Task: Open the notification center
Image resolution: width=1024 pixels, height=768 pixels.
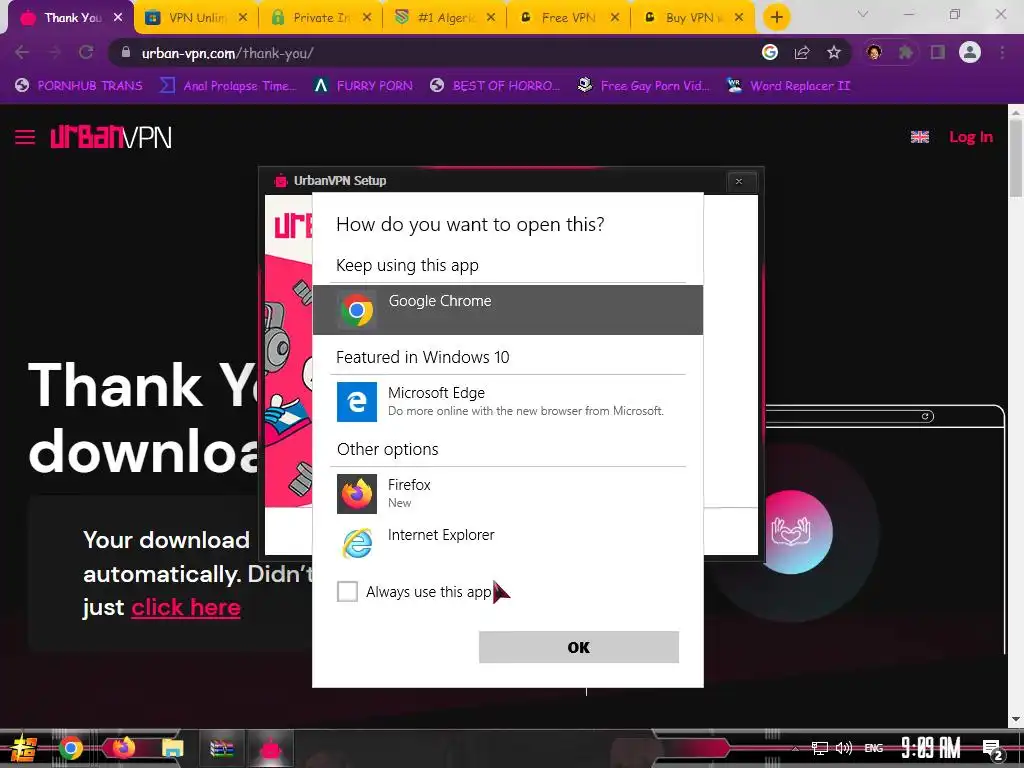Action: pyautogui.click(x=993, y=749)
